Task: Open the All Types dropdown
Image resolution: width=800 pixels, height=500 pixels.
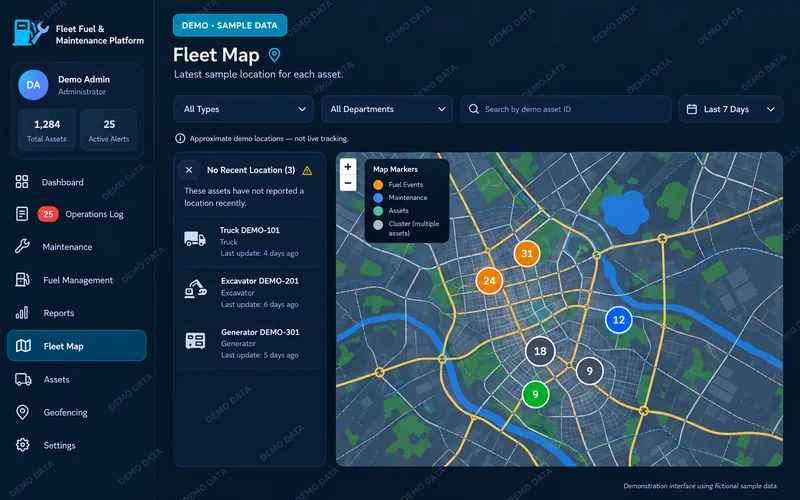Action: 244,109
